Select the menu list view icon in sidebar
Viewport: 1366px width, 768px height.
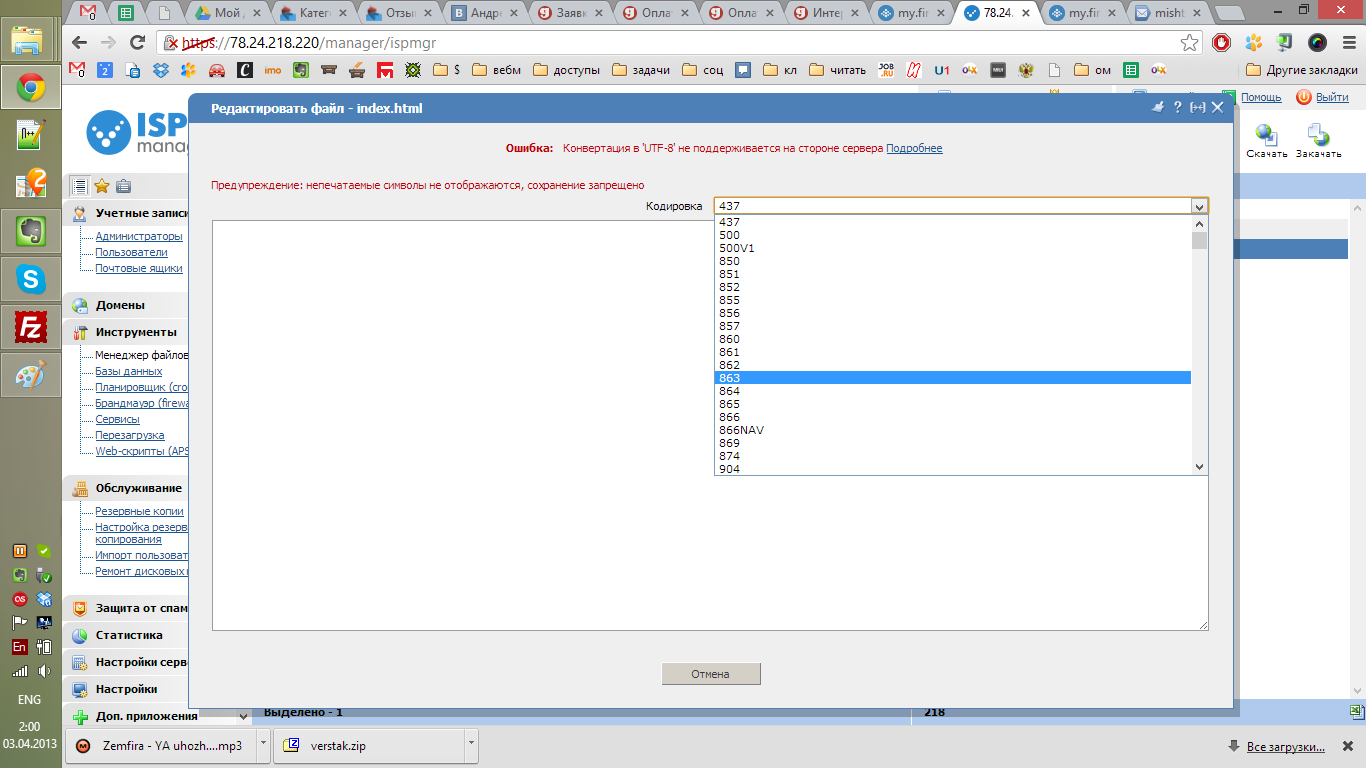(x=80, y=186)
